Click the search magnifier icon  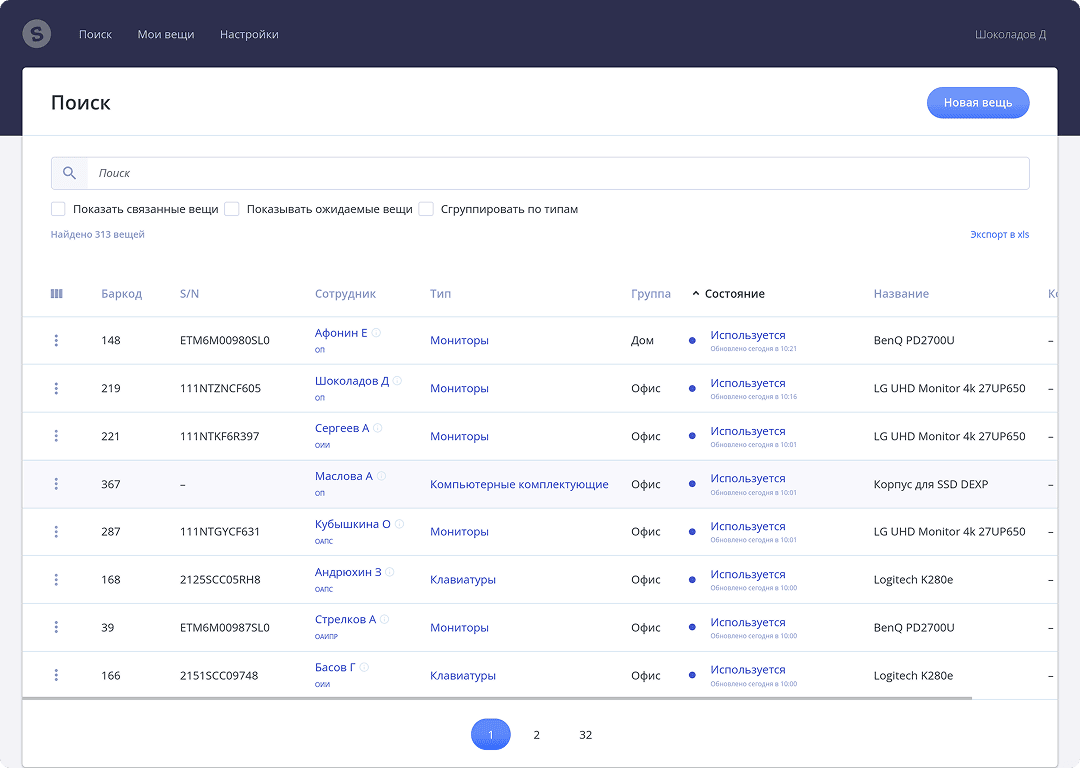[69, 173]
